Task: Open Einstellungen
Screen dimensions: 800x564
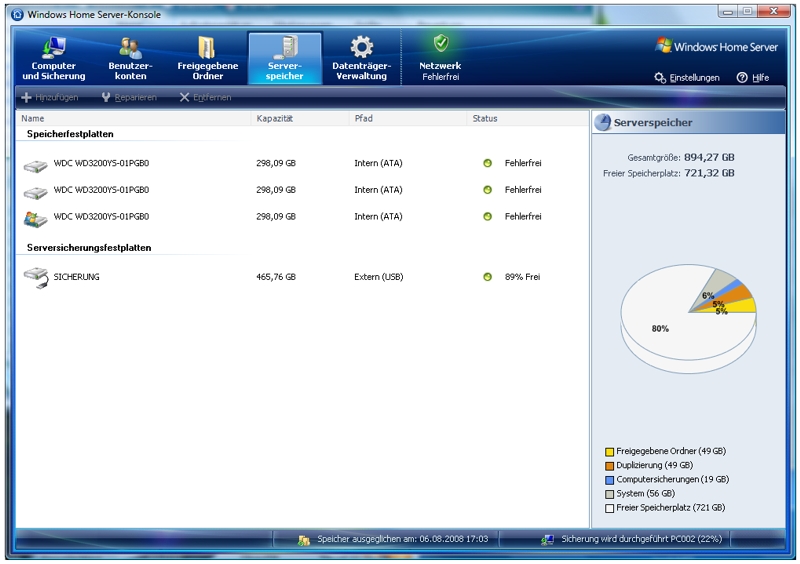Action: 687,78
